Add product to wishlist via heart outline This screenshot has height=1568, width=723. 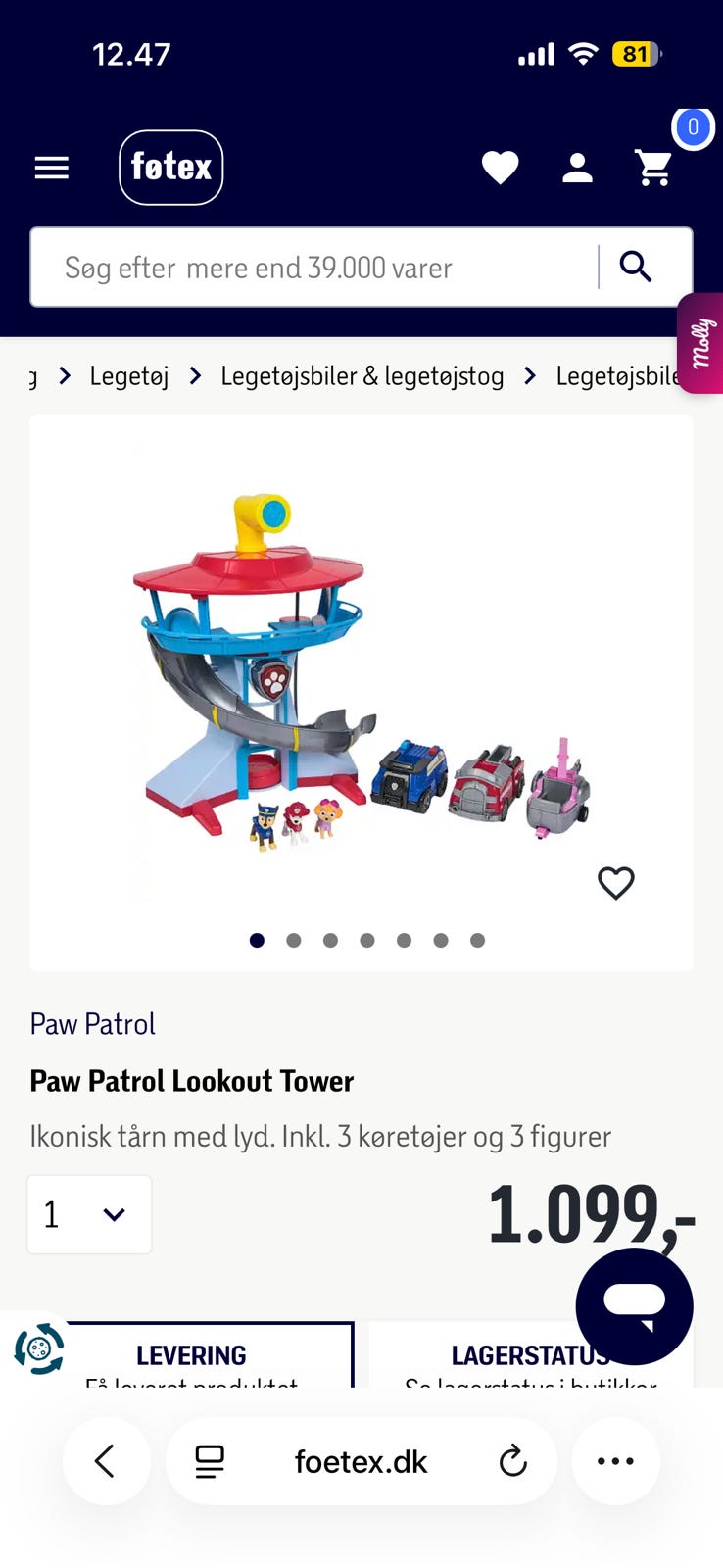pyautogui.click(x=616, y=883)
